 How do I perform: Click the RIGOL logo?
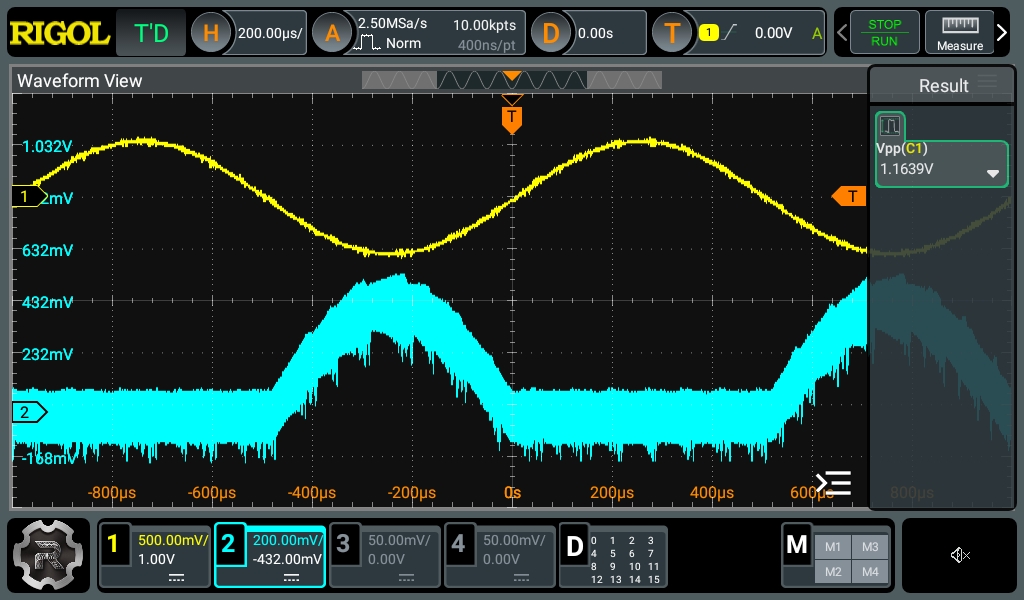point(59,33)
